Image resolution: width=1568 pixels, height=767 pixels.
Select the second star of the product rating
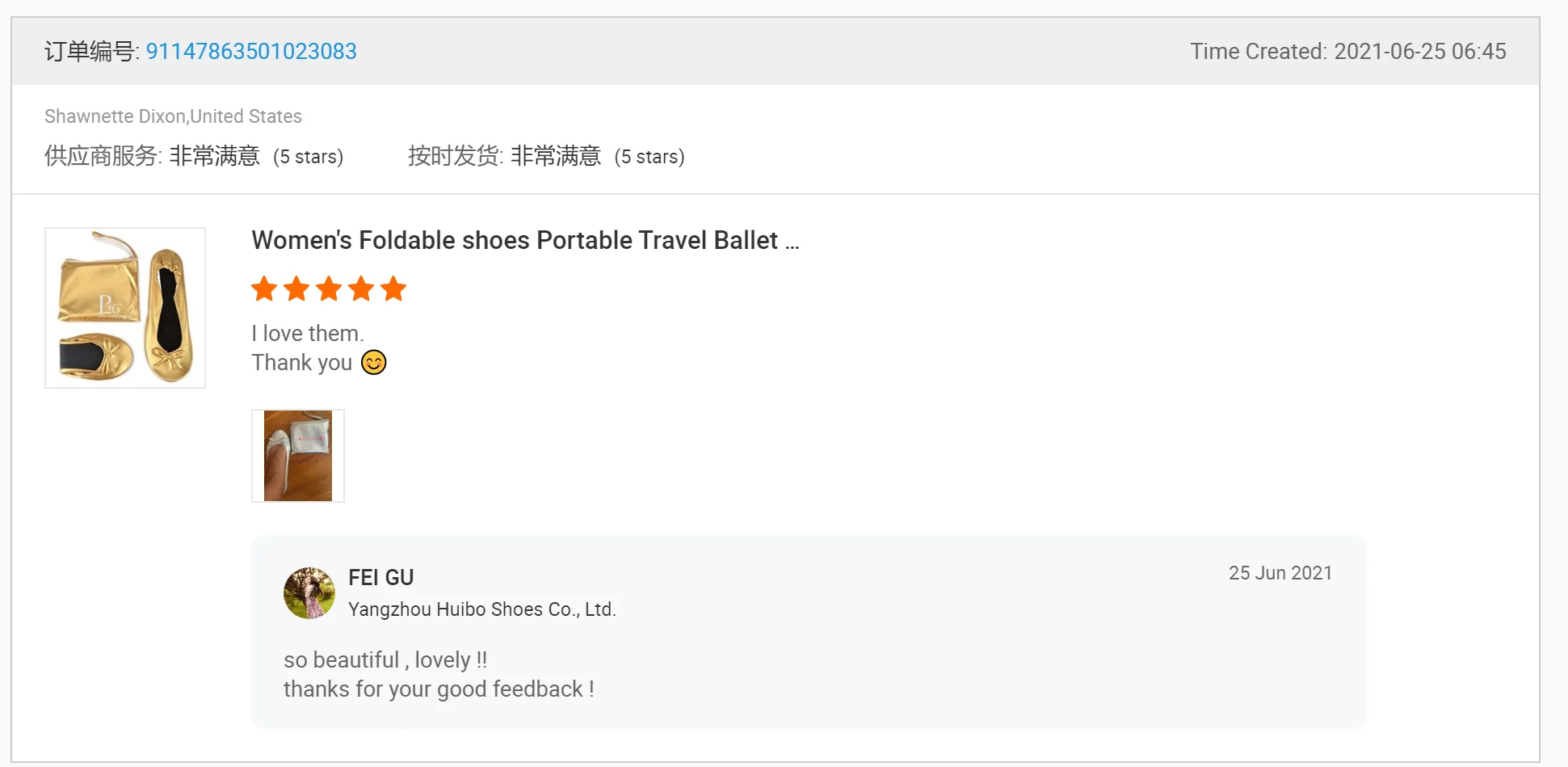pos(296,289)
